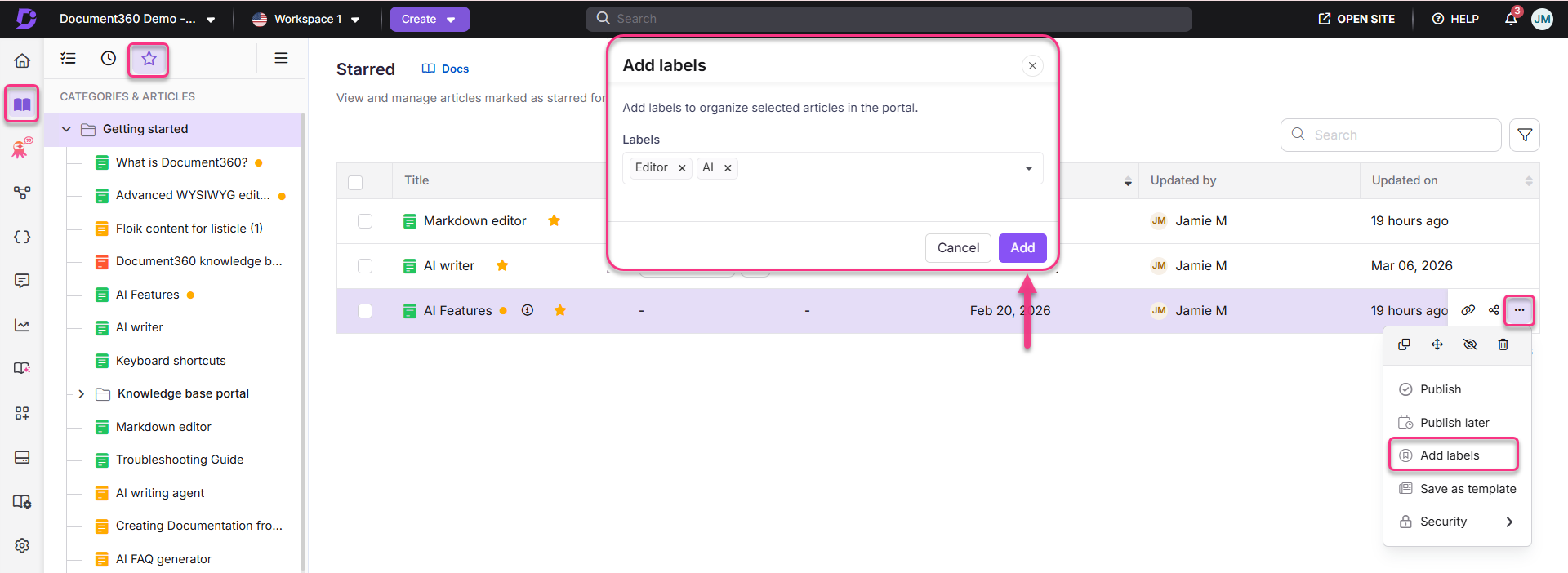The width and height of the screenshot is (1568, 573).
Task: Open the Eddy AI octopus icon in sidebar
Action: click(x=22, y=148)
